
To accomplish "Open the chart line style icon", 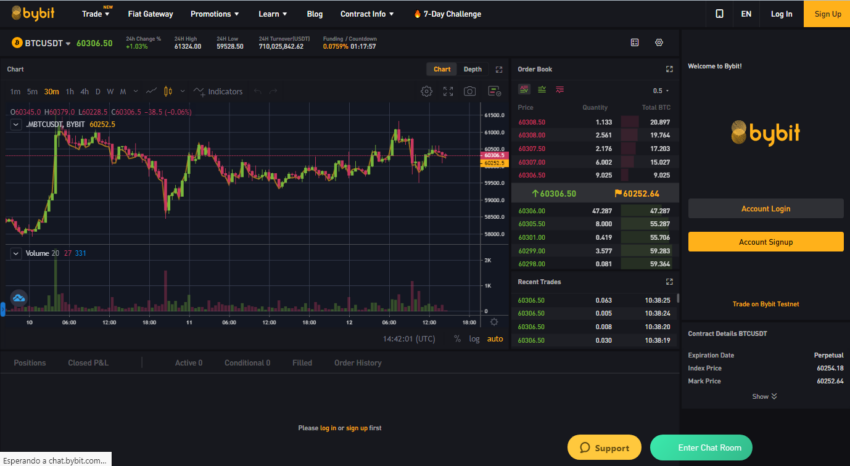I will [151, 92].
